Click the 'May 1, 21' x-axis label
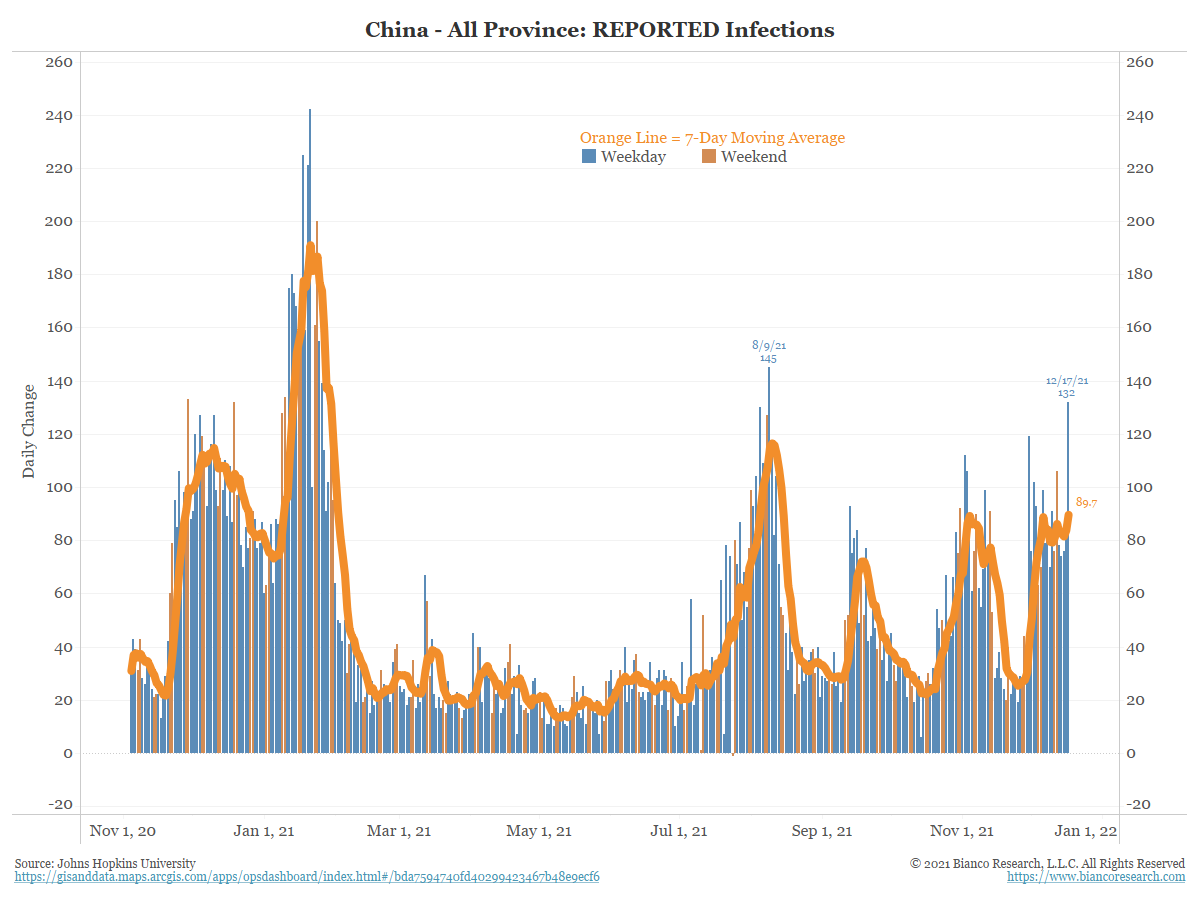The width and height of the screenshot is (1200, 900). [539, 831]
